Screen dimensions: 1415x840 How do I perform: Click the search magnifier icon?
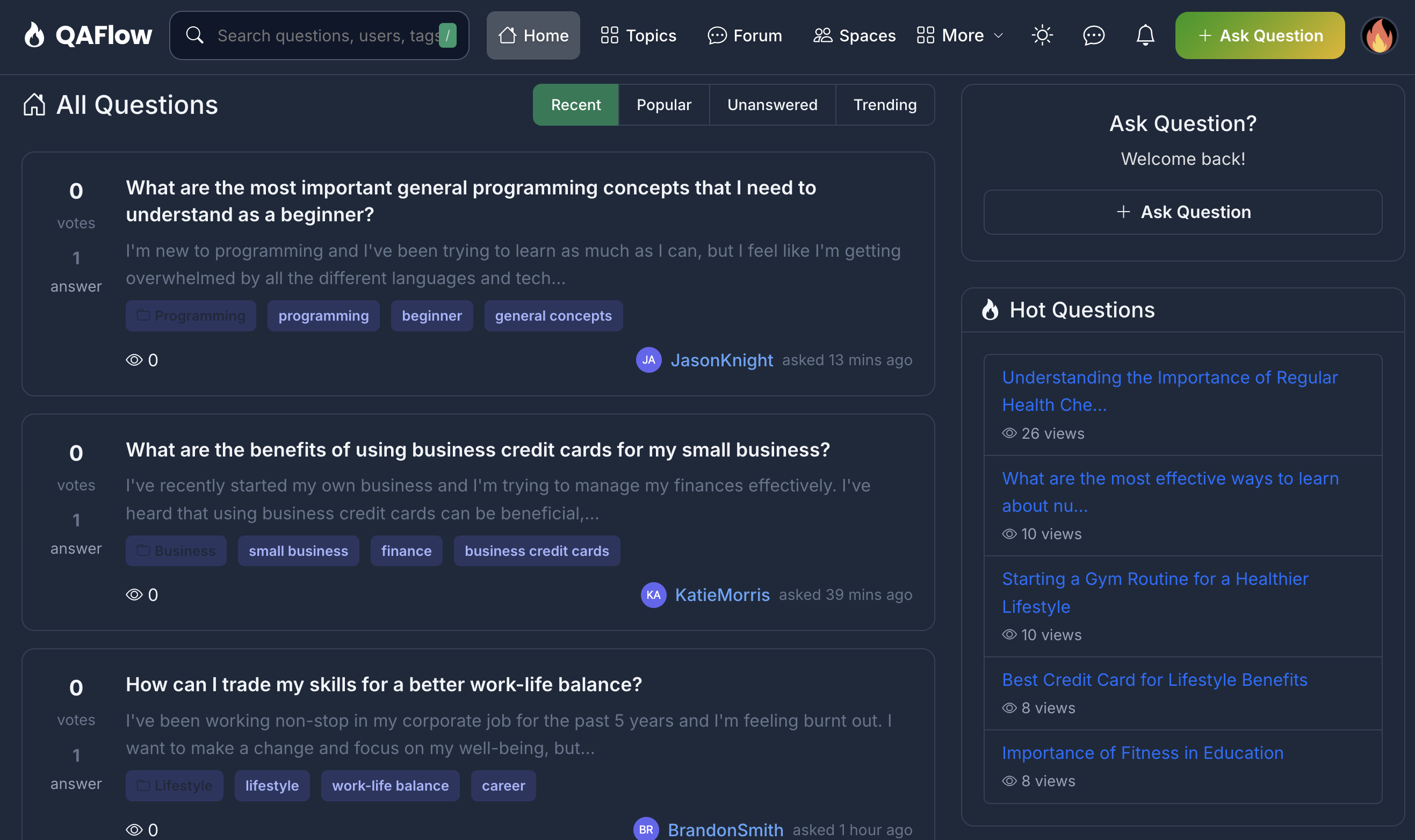pyautogui.click(x=194, y=35)
